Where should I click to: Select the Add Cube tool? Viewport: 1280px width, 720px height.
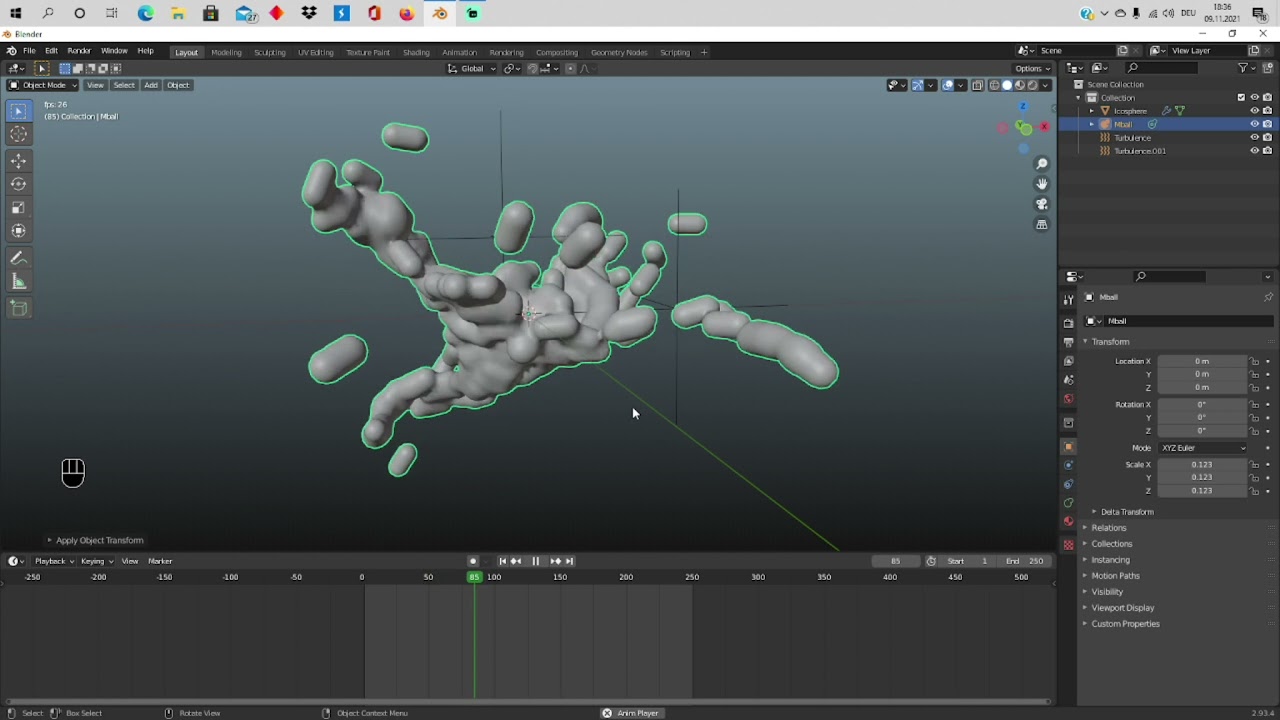18,308
